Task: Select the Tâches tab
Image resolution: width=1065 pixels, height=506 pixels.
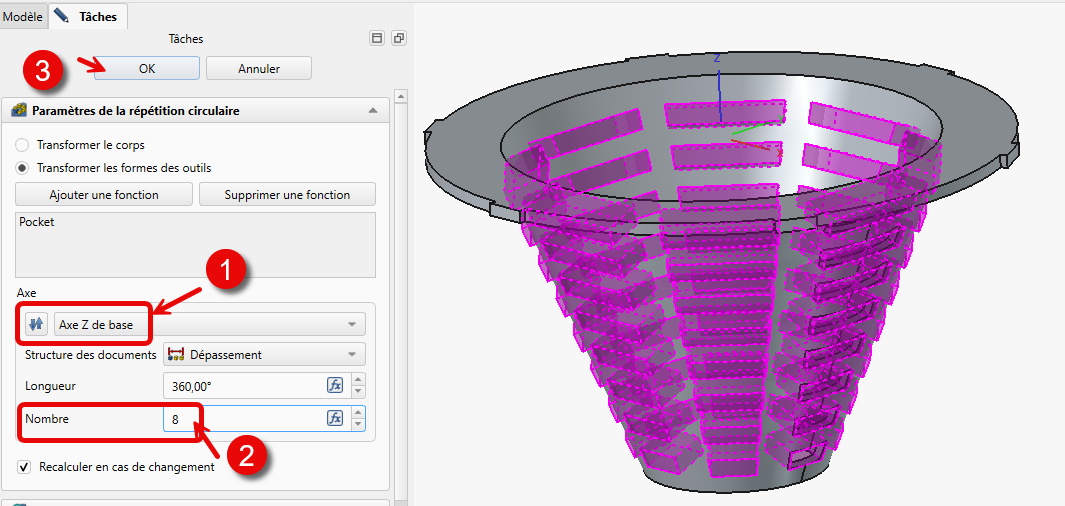Action: tap(88, 16)
